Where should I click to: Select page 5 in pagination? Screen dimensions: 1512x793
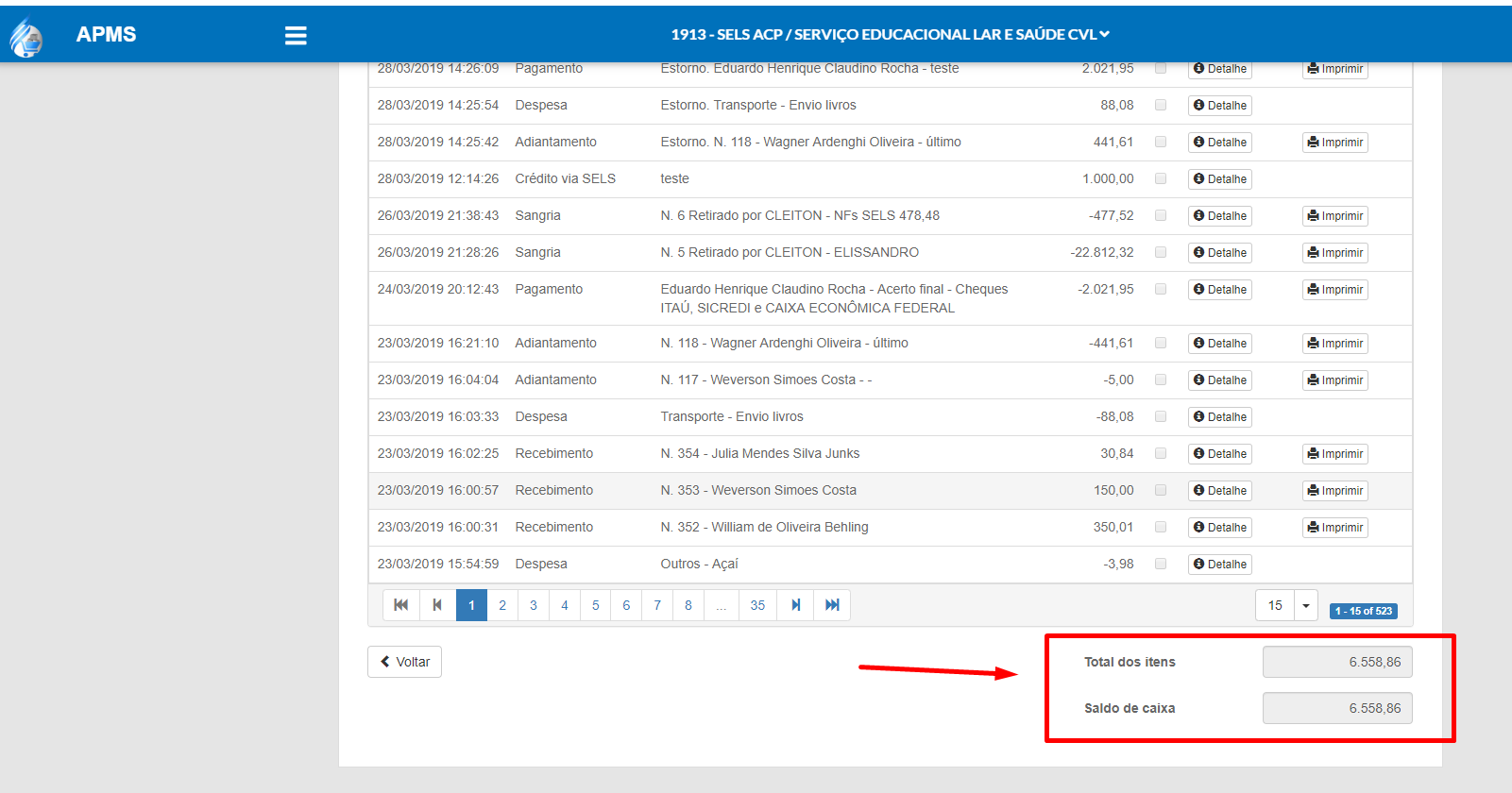point(596,605)
